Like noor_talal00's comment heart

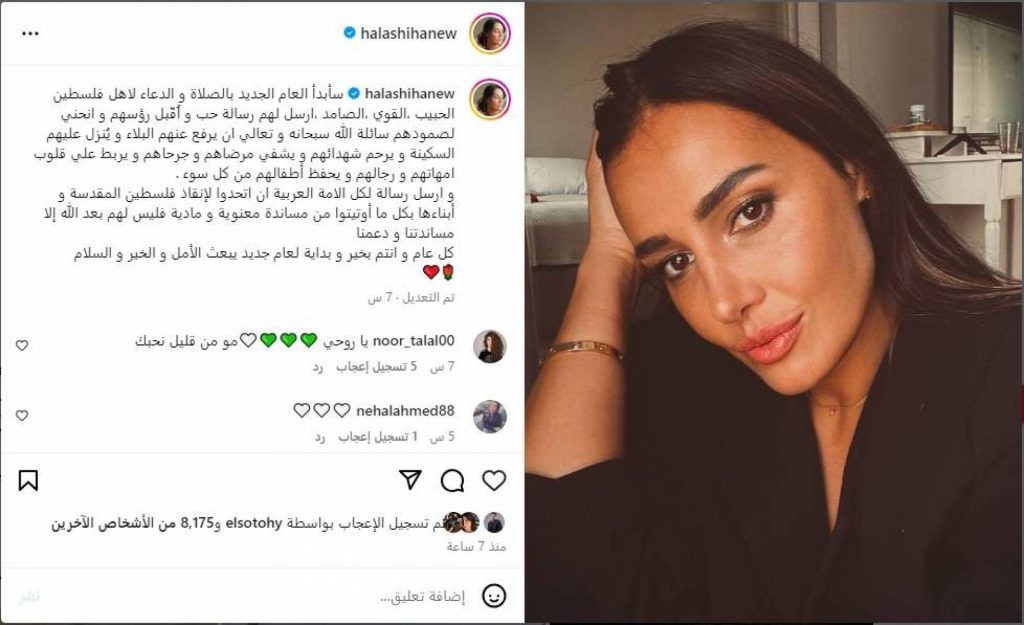(x=22, y=345)
